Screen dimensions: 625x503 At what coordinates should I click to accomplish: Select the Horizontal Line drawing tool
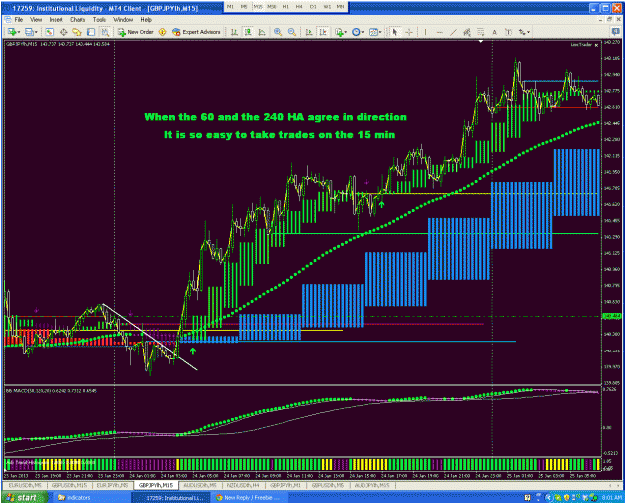click(439, 32)
